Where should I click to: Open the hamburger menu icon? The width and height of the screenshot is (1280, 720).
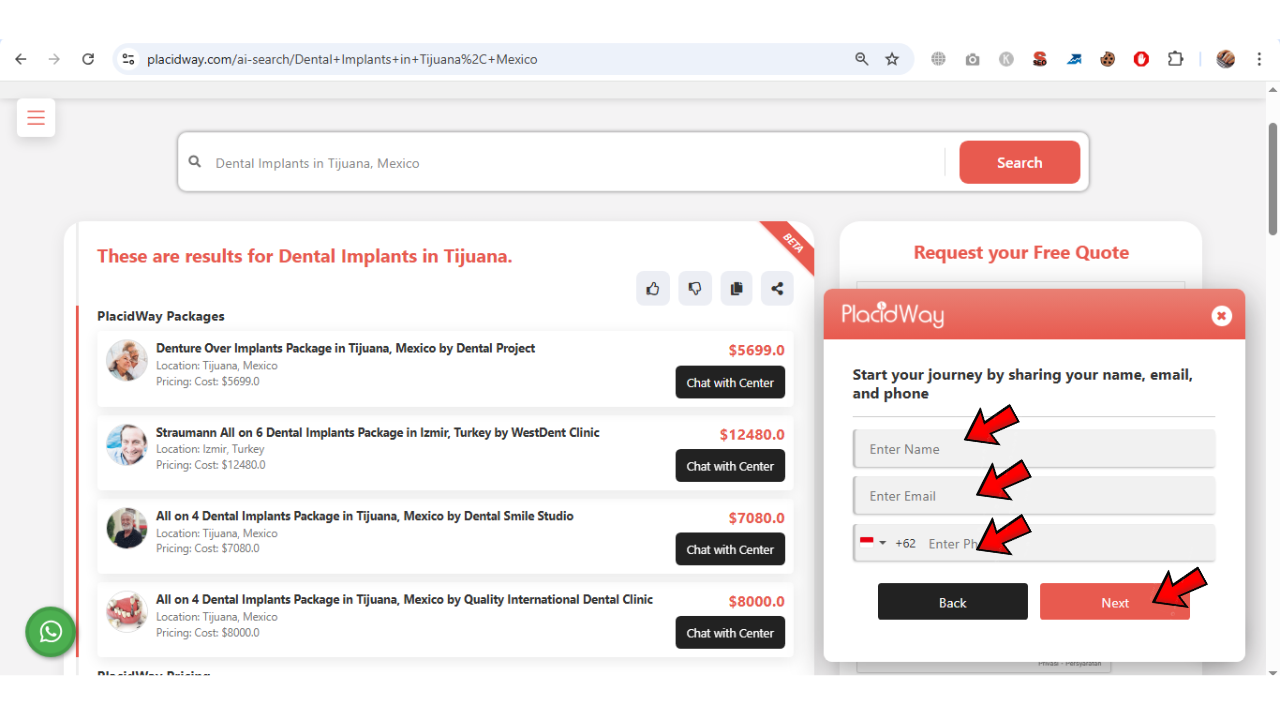click(36, 117)
